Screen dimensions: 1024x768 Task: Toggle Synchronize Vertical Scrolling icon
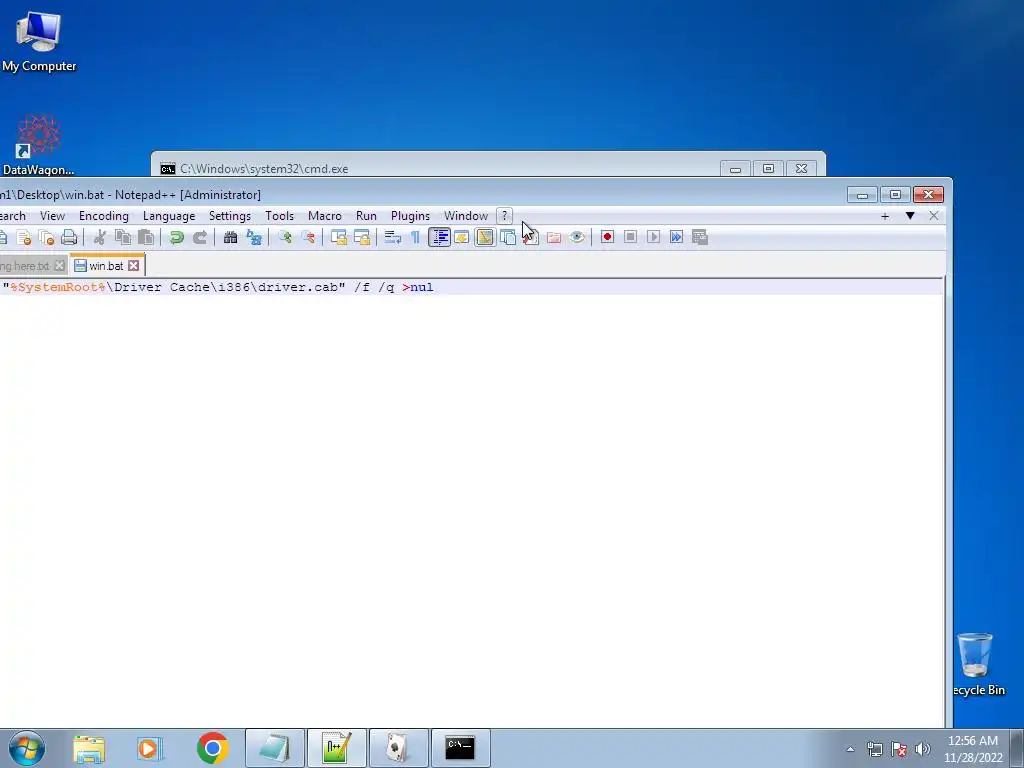338,237
